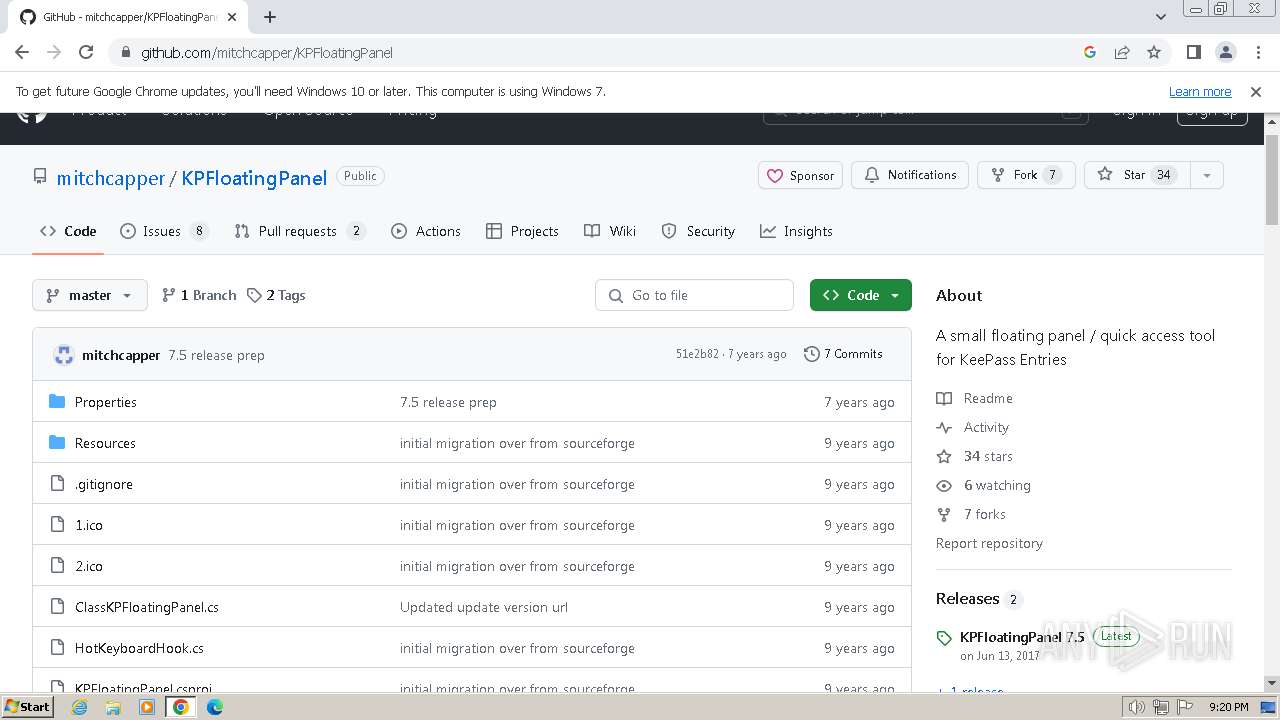Click the Sponsor button
The image size is (1280, 720).
pos(800,175)
